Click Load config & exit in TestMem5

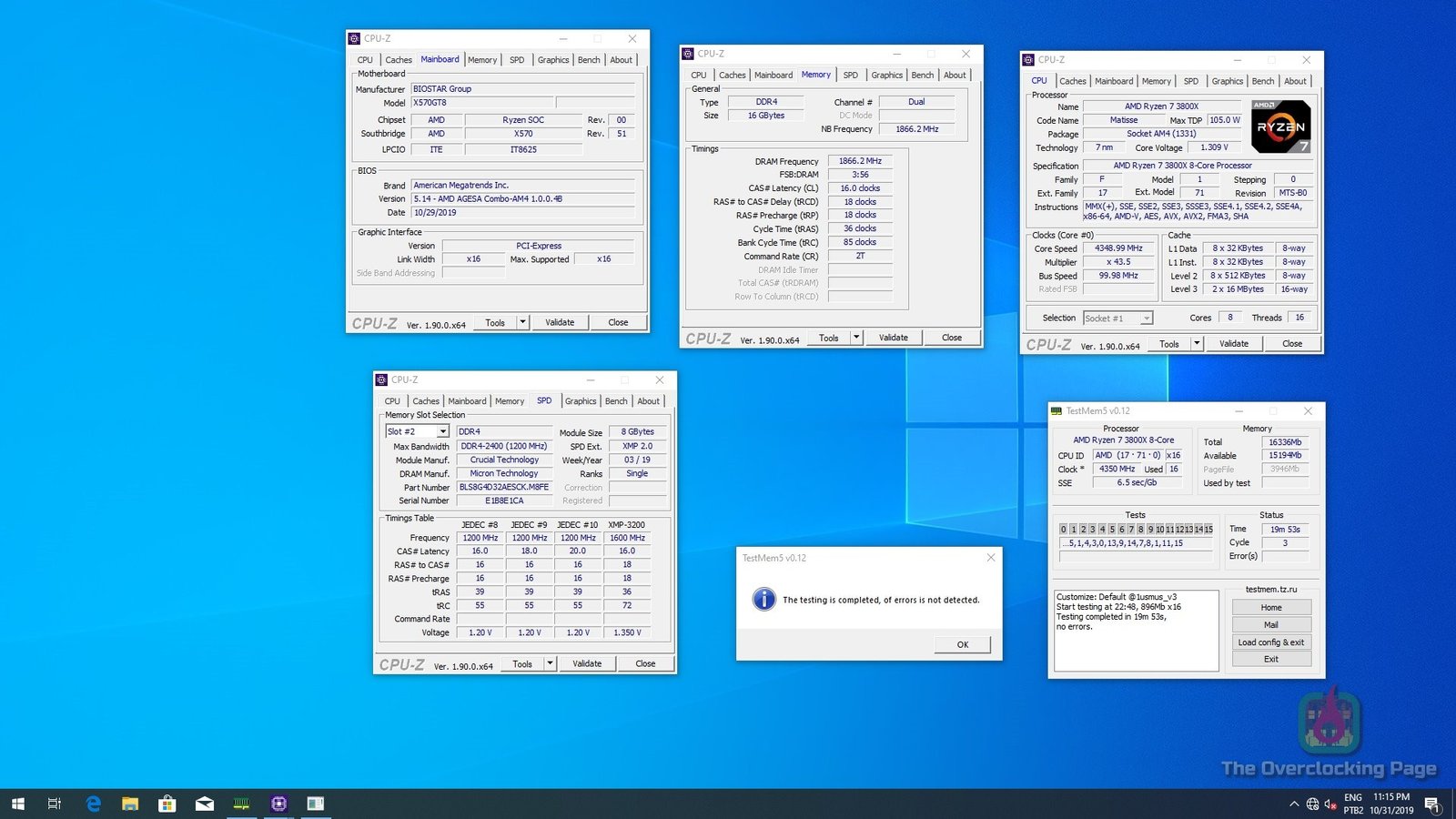pyautogui.click(x=1270, y=642)
